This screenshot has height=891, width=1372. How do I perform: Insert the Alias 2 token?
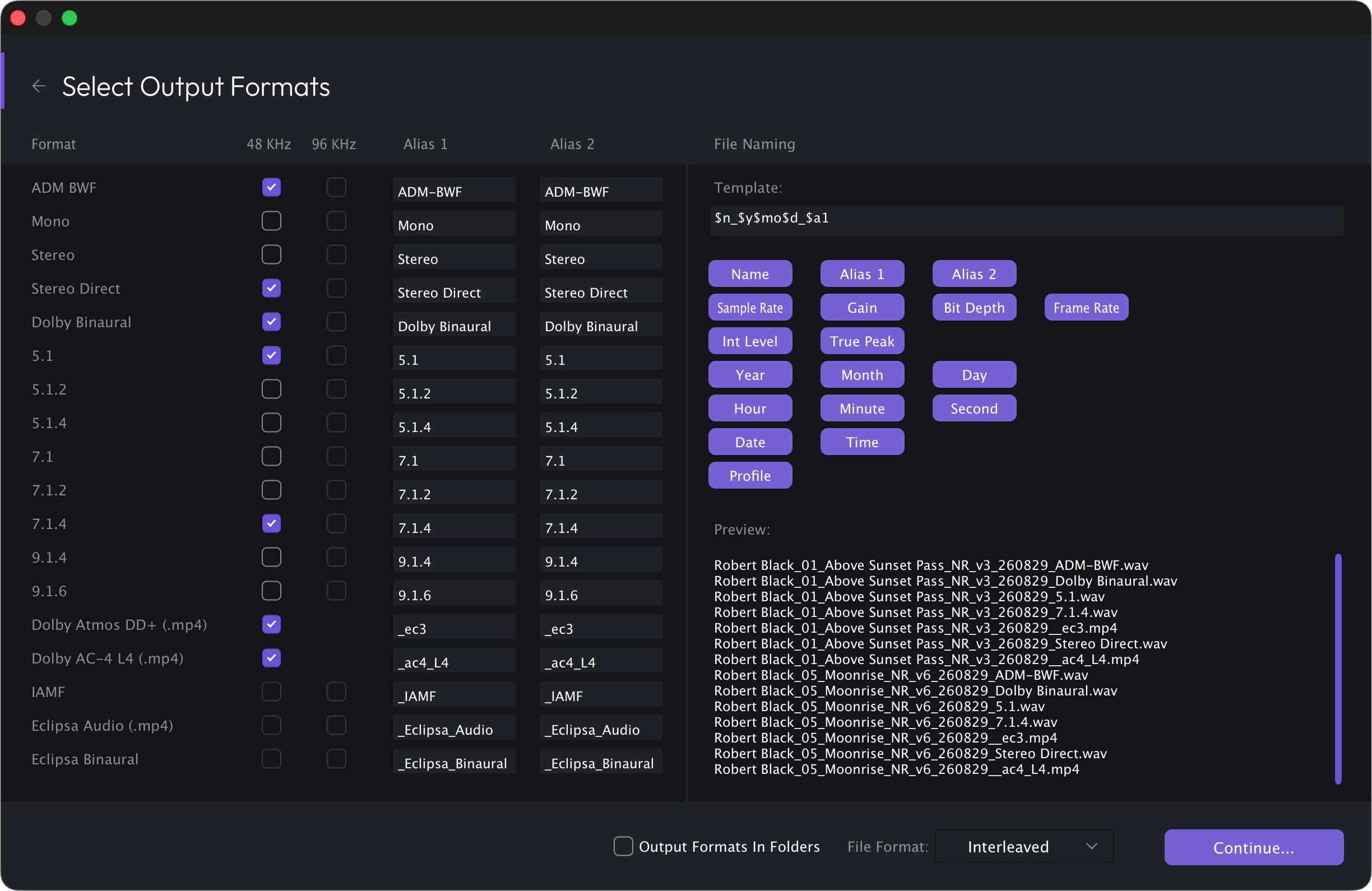click(974, 274)
